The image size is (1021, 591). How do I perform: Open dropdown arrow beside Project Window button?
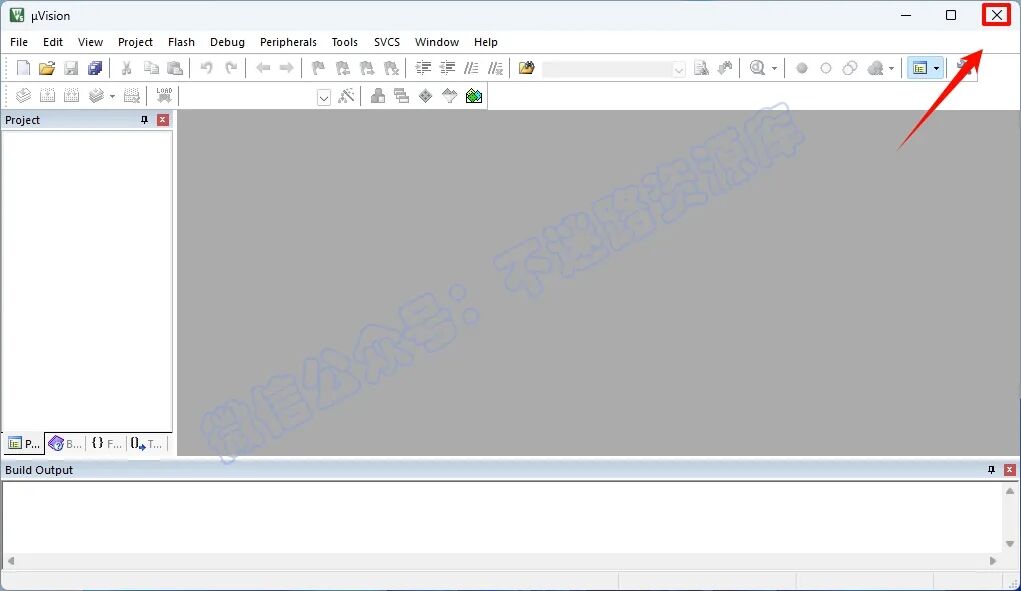tap(936, 68)
